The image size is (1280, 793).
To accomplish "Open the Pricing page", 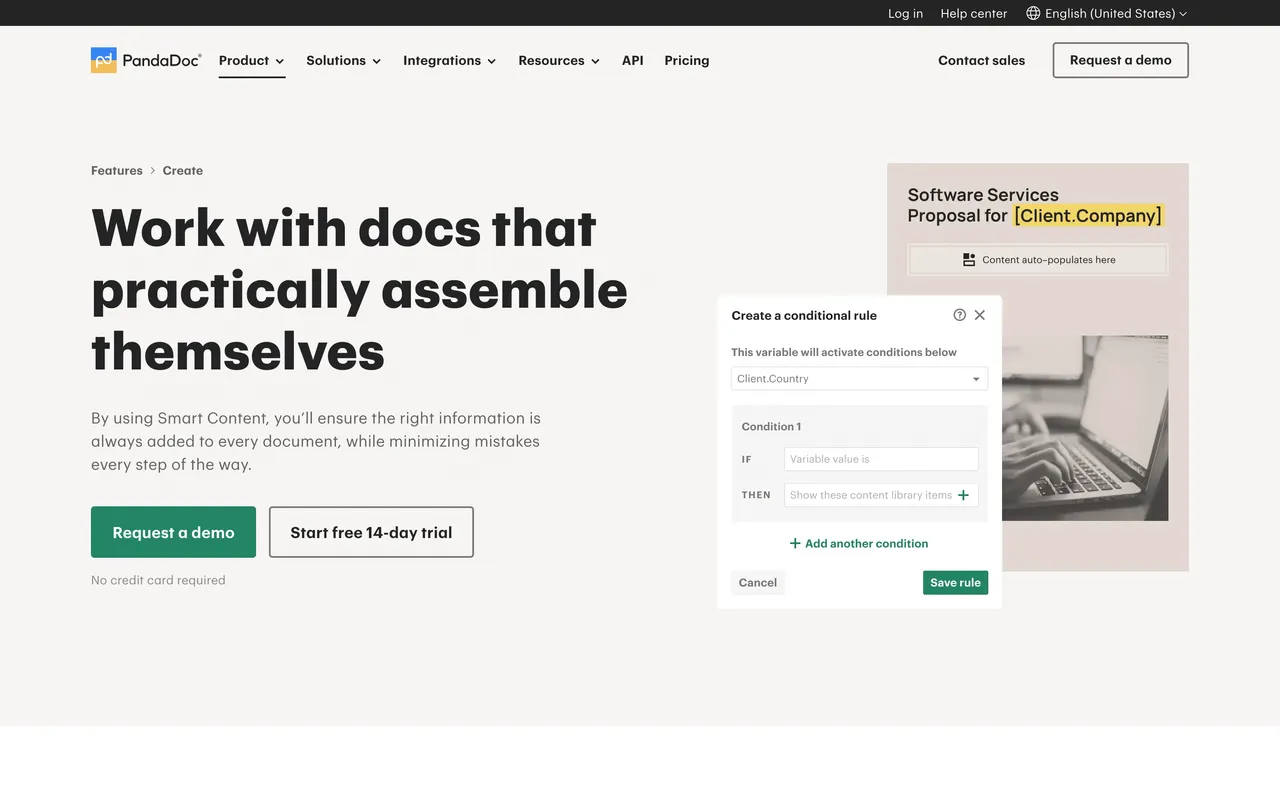I will [x=686, y=60].
